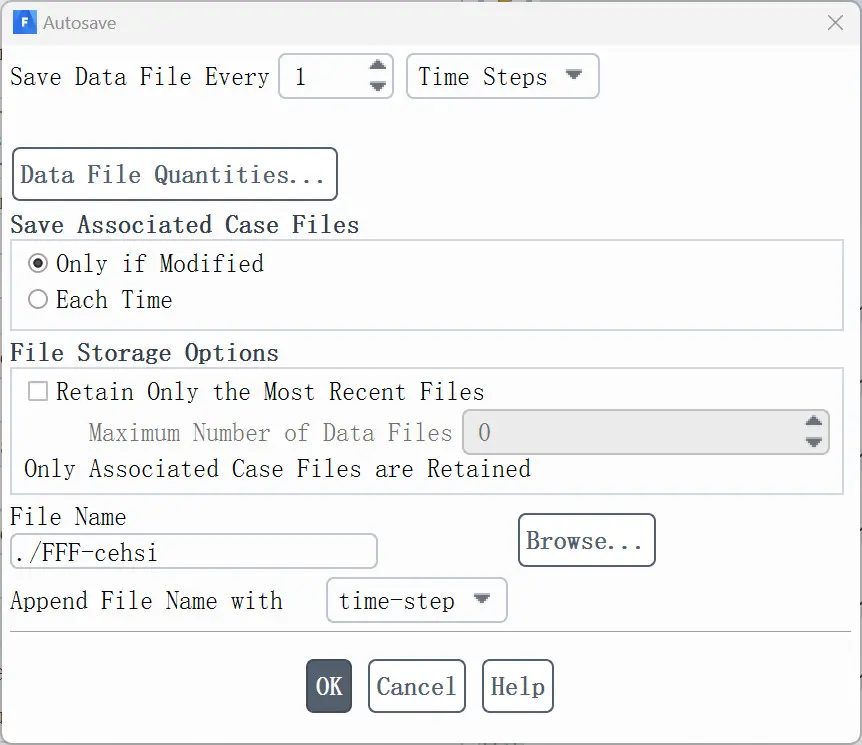Viewport: 862px width, 745px height.
Task: Click the File Name text field
Action: click(x=194, y=551)
